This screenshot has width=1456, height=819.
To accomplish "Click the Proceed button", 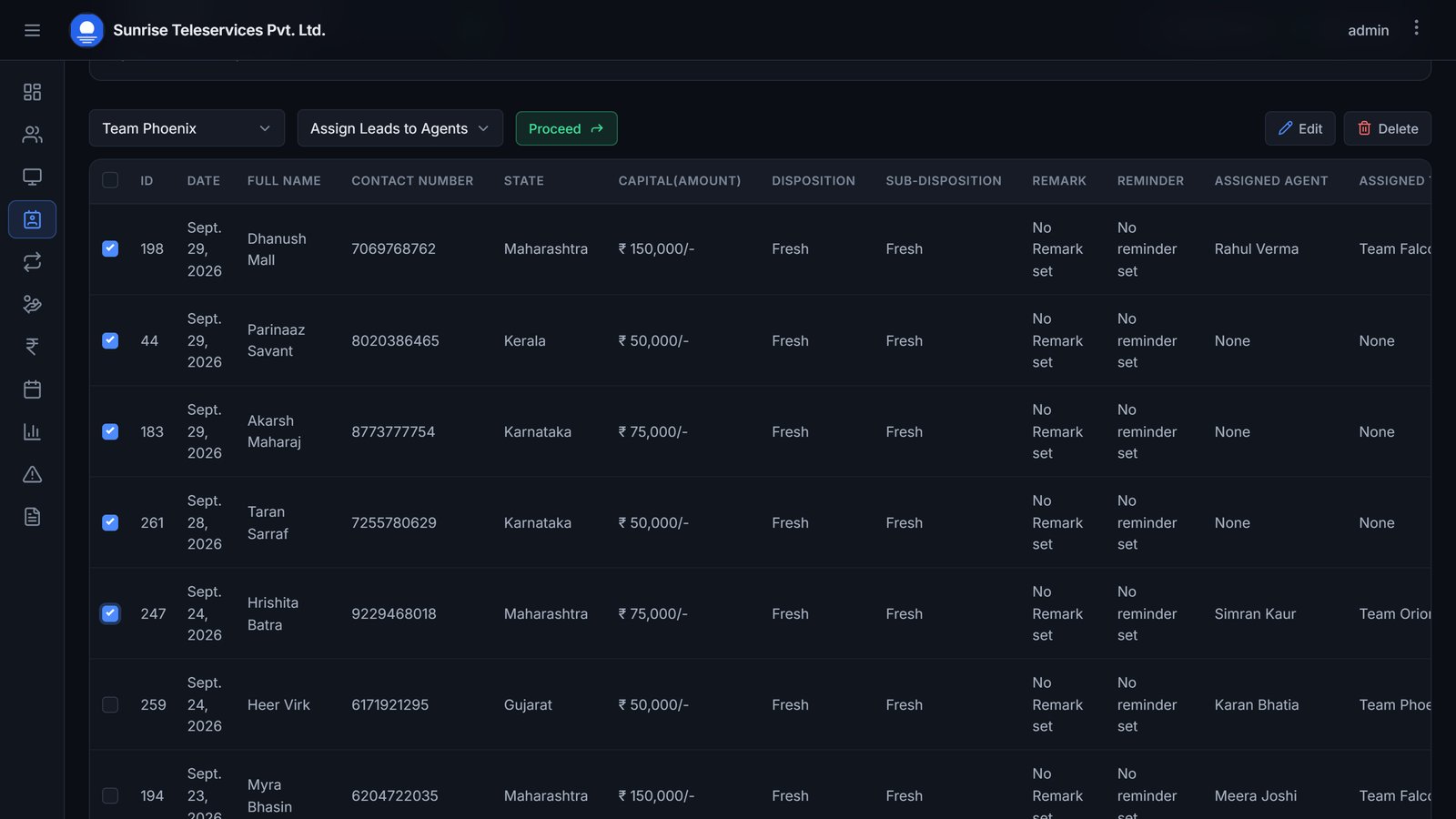I will tap(566, 128).
